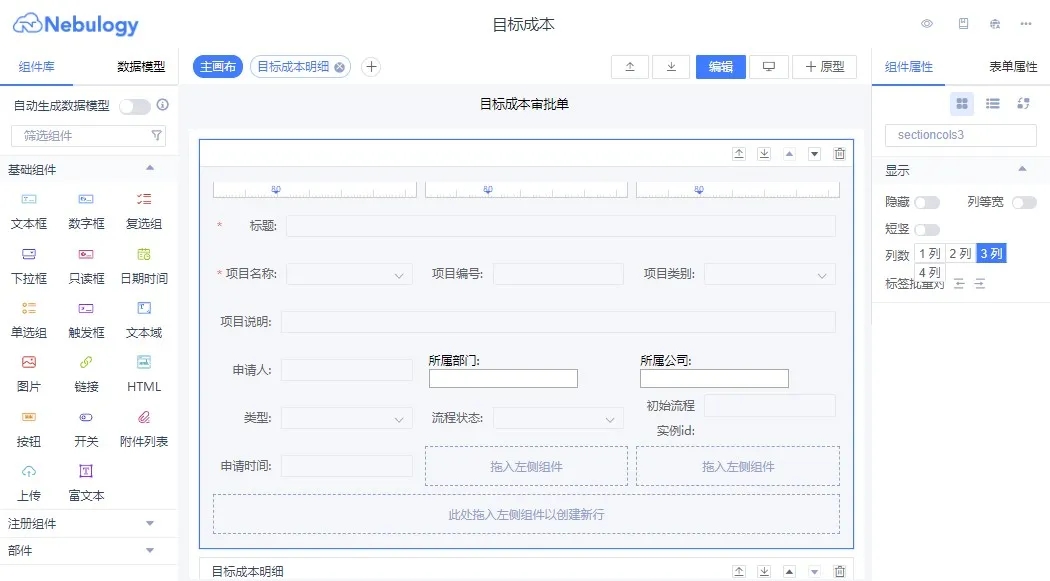Screen dimensions: 1050x581
Task: Set column count to 2 列
Action: click(960, 254)
